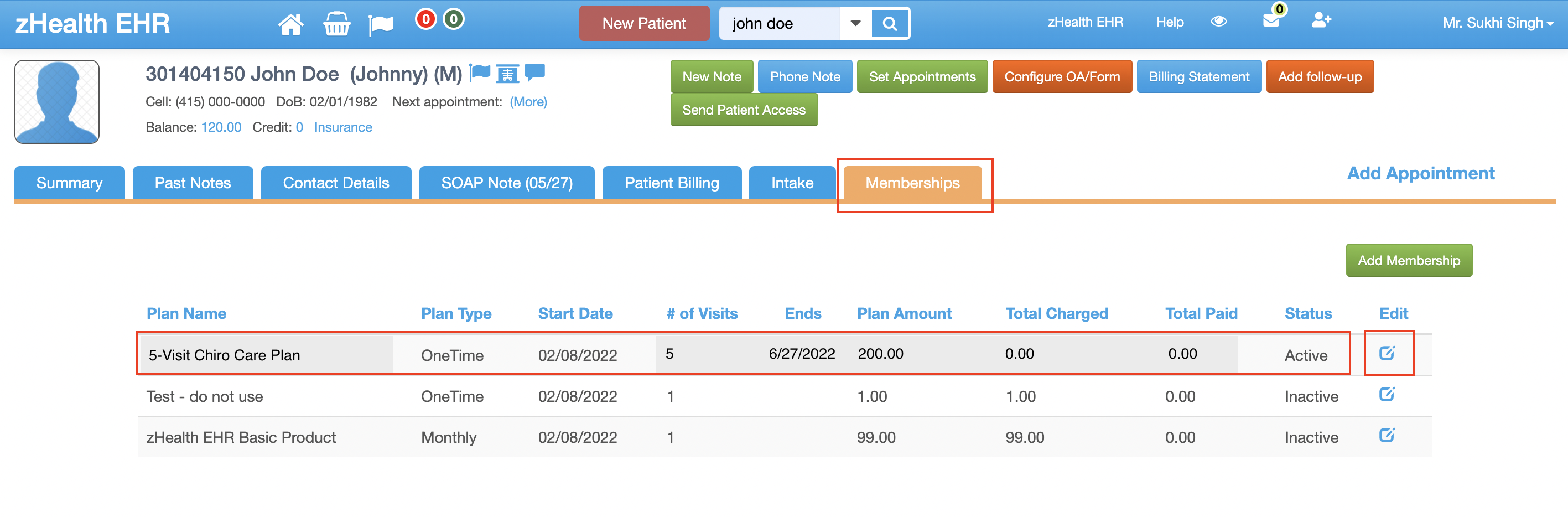Open Mr. Sukhi Singh user menu
Image resolution: width=1568 pixels, height=517 pixels.
point(1498,23)
